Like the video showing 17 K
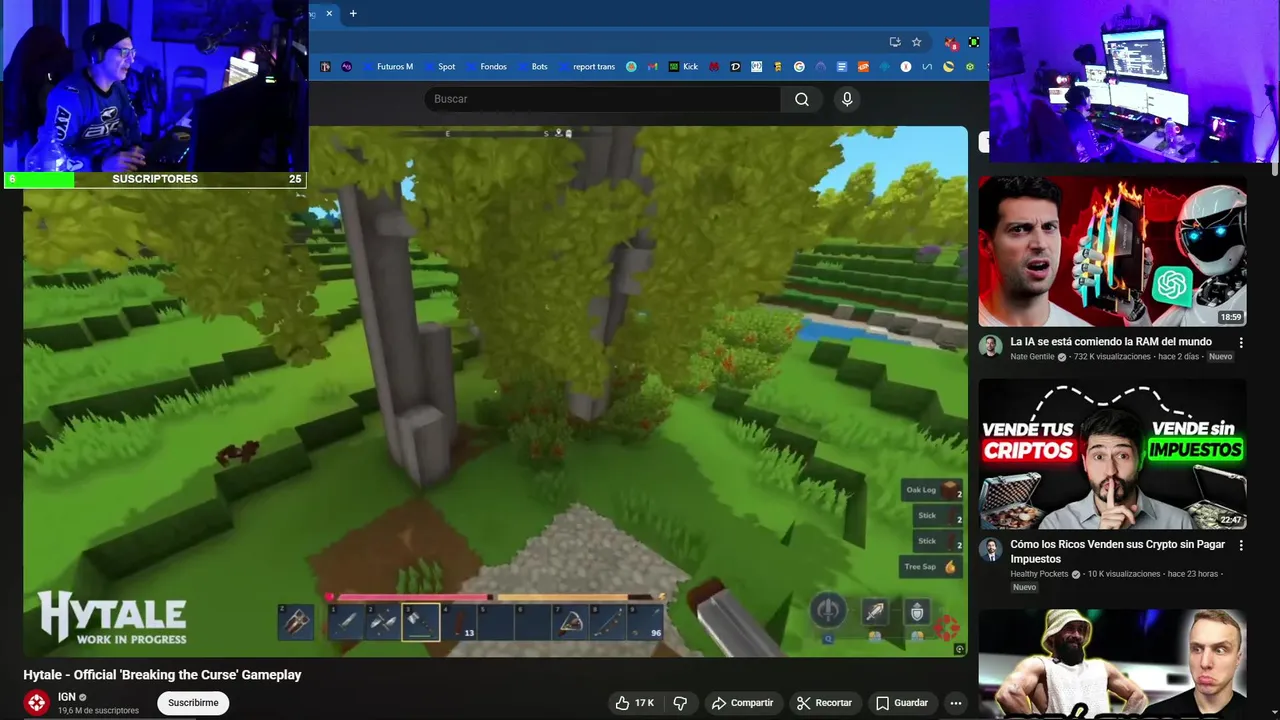 point(634,703)
